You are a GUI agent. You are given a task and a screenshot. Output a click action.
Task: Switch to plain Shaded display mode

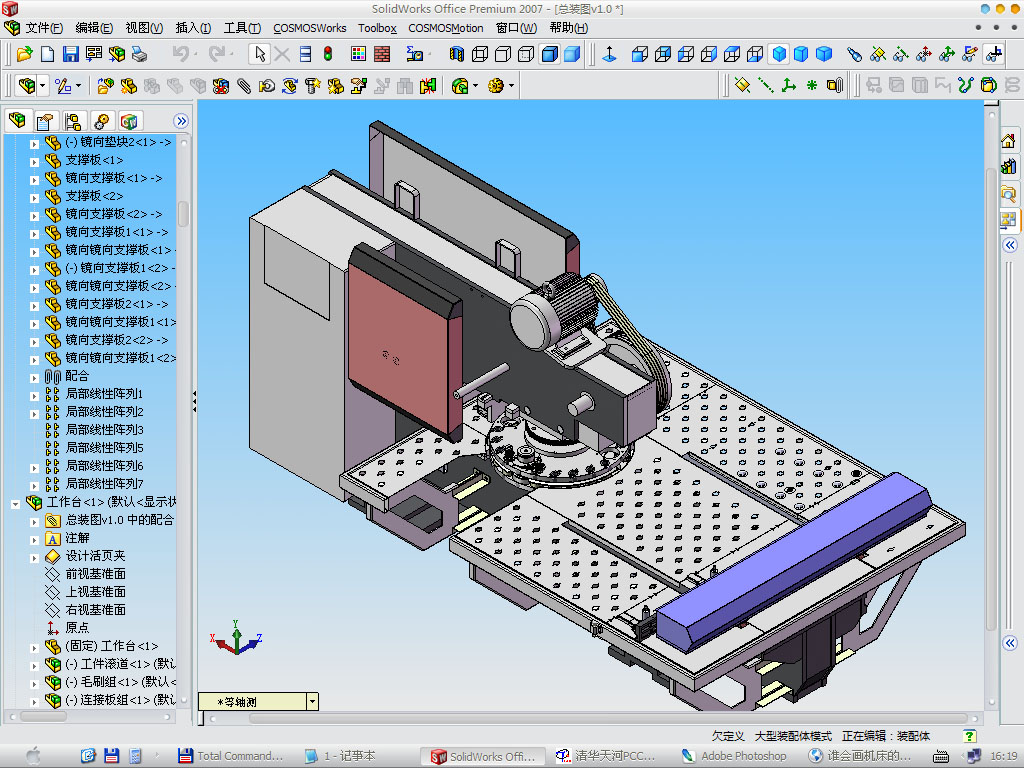click(572, 54)
